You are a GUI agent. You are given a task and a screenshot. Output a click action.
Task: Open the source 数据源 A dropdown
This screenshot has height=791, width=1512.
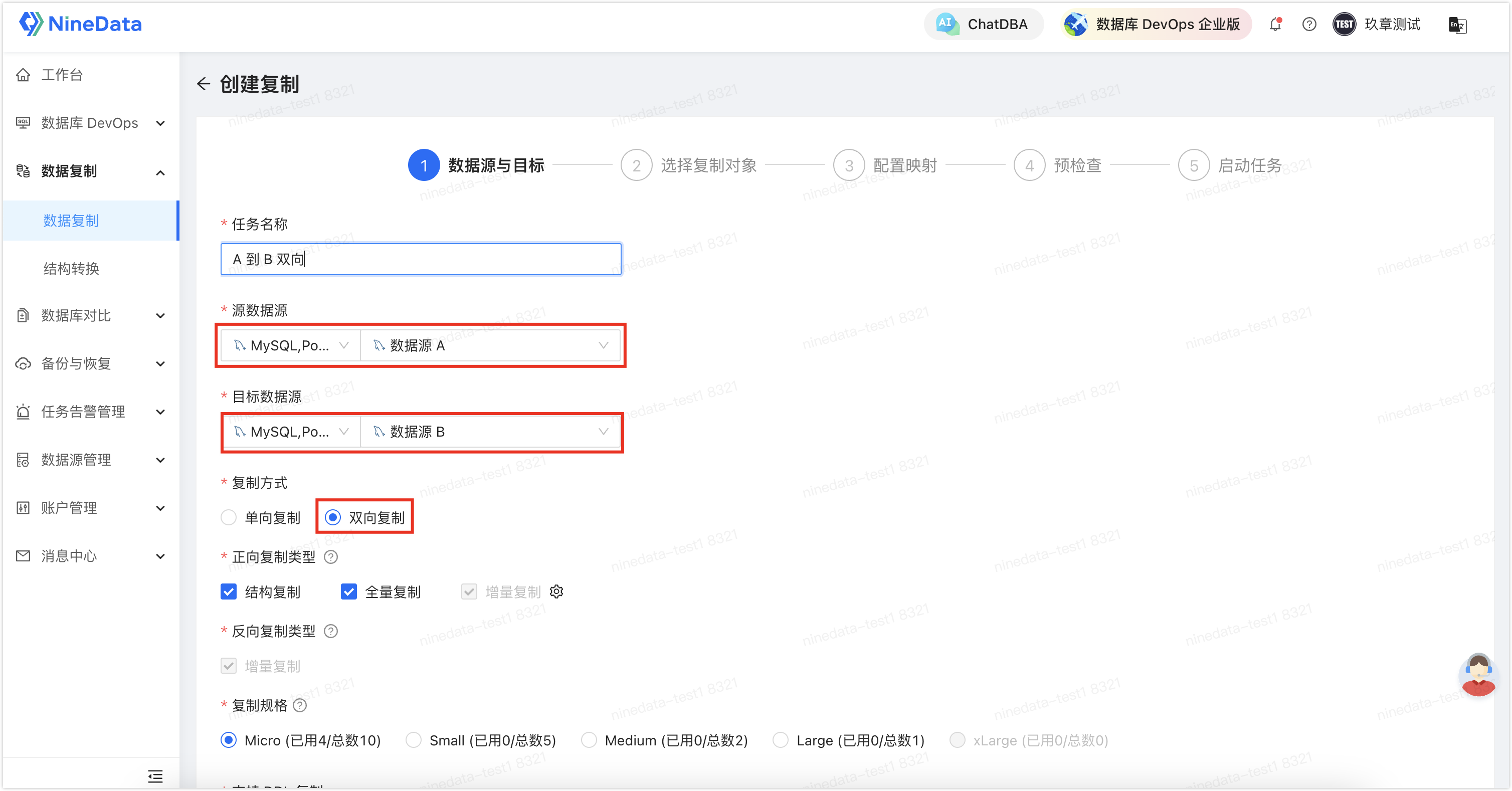coord(489,345)
